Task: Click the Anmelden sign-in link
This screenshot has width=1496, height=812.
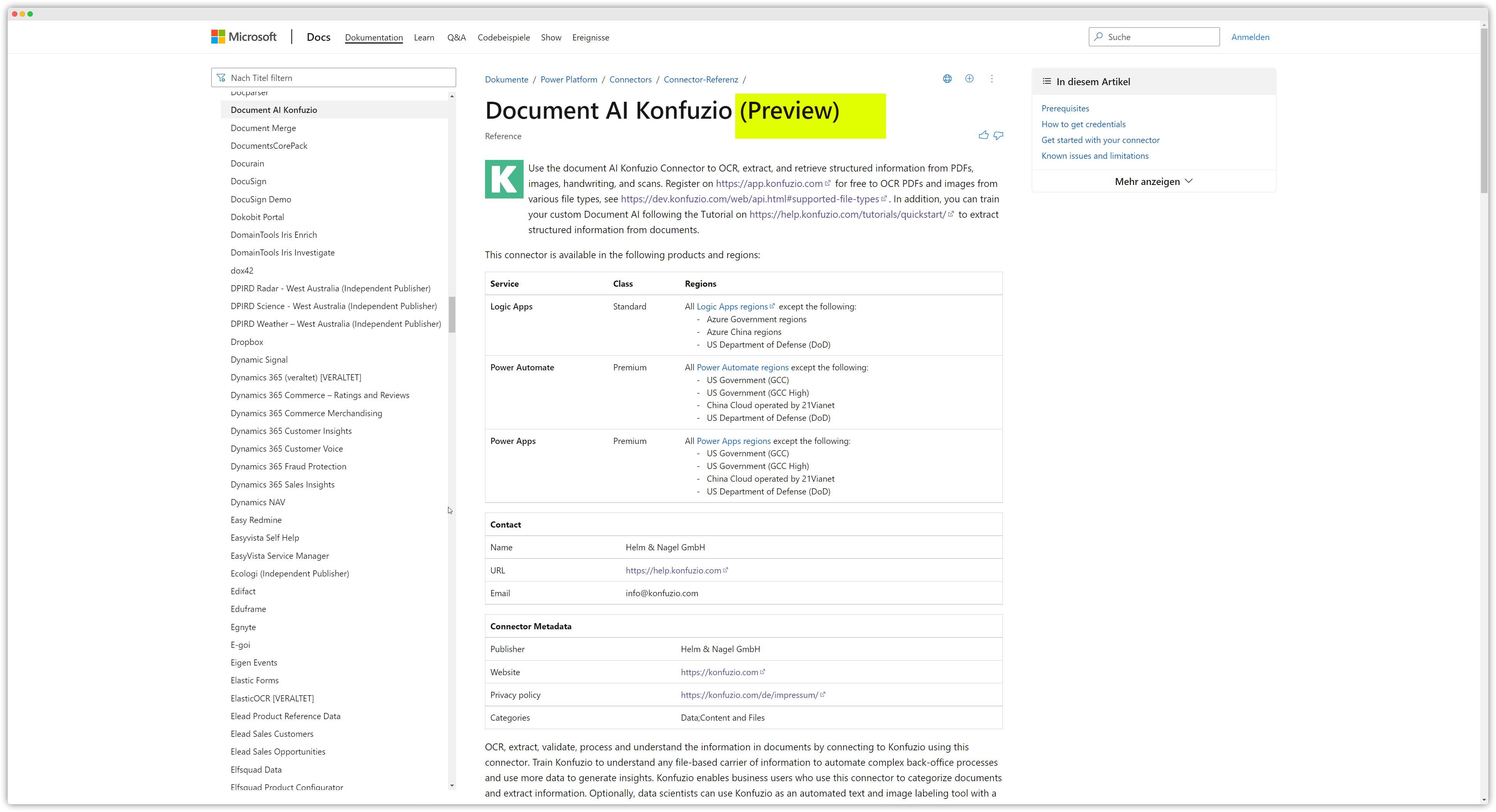Action: [x=1250, y=36]
